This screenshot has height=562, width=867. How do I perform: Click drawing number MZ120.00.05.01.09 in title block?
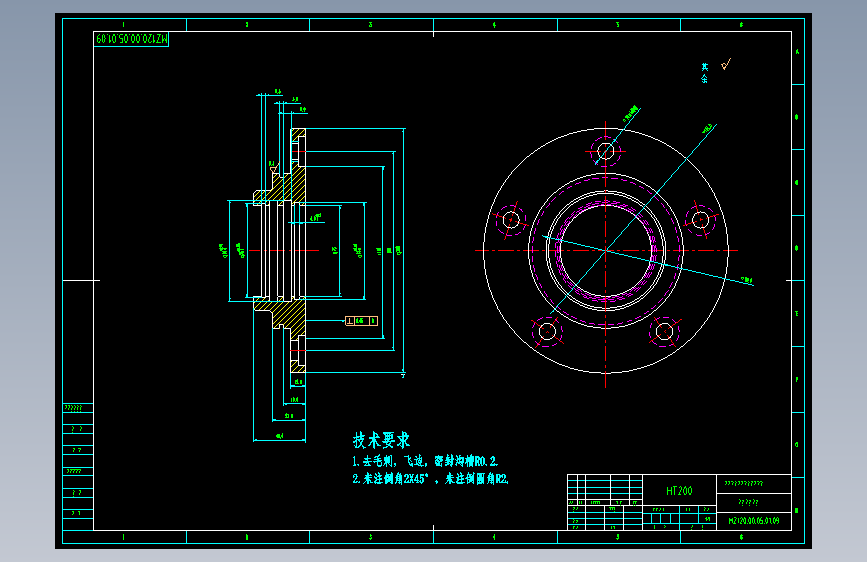[x=754, y=521]
